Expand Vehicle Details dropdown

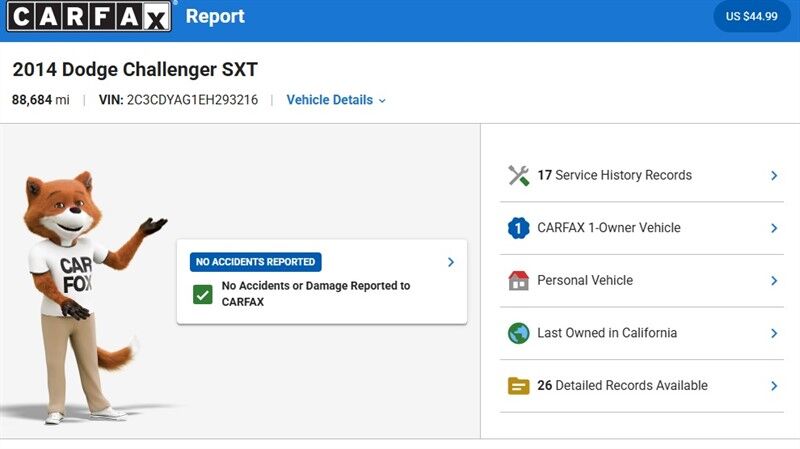pos(336,100)
